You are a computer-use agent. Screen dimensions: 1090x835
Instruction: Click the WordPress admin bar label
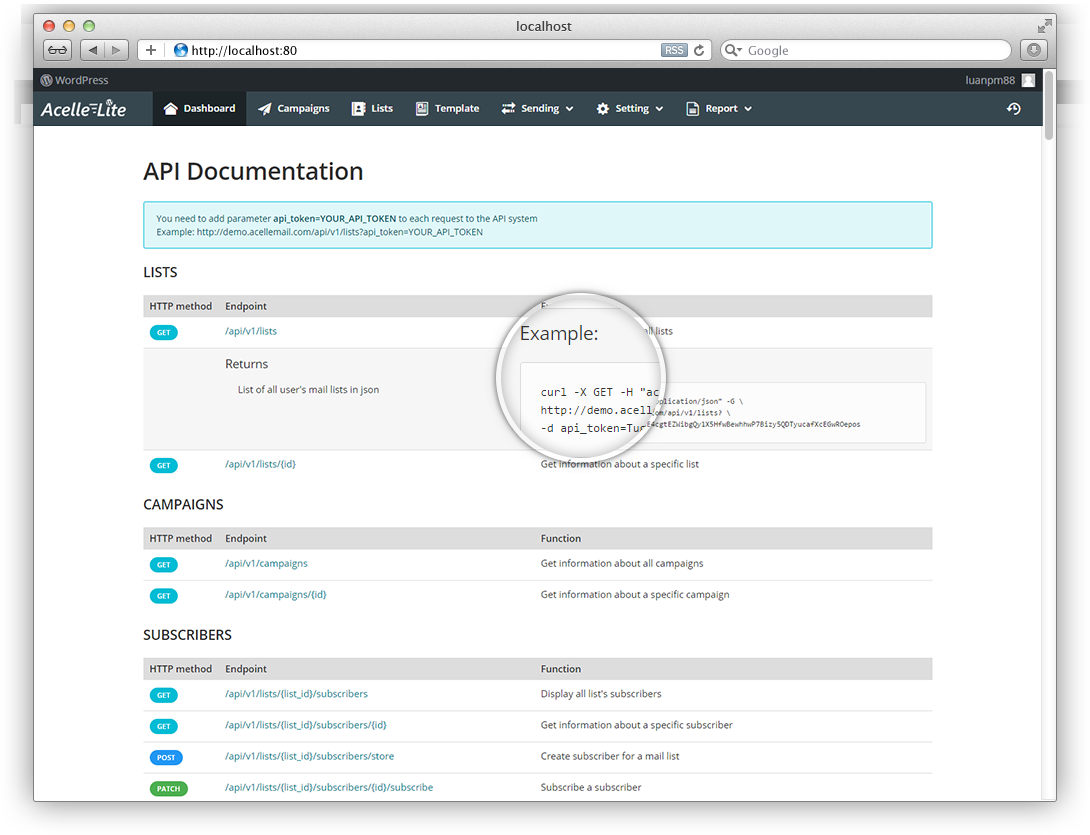point(81,80)
